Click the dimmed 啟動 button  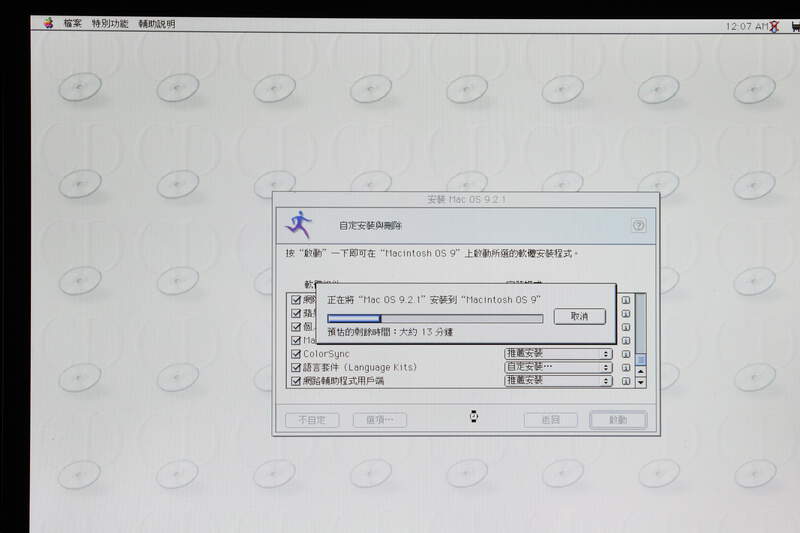(x=618, y=420)
